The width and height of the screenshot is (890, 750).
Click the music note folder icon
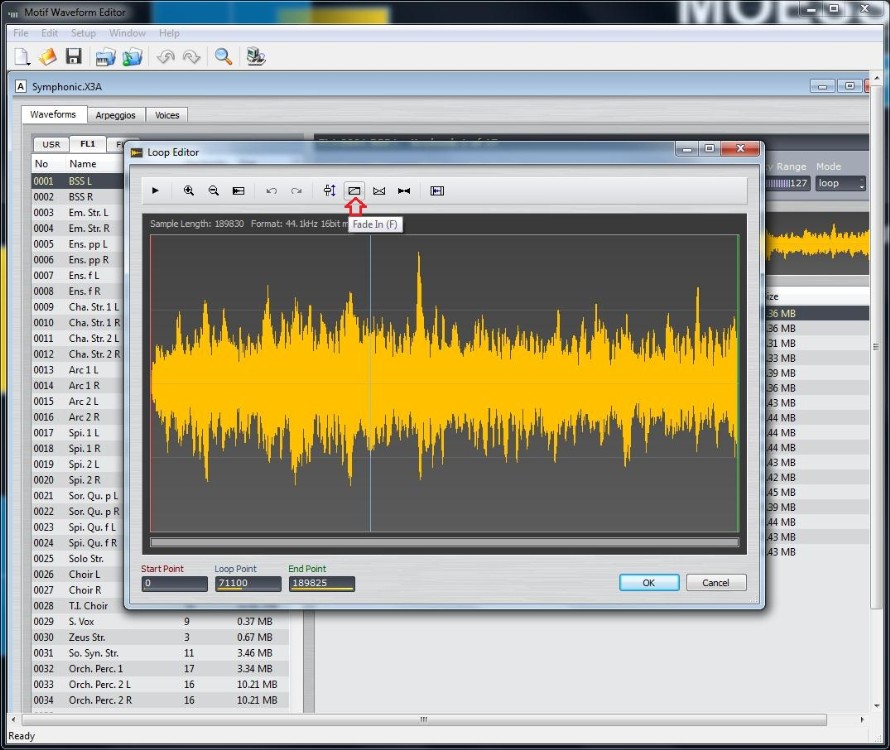[132, 57]
